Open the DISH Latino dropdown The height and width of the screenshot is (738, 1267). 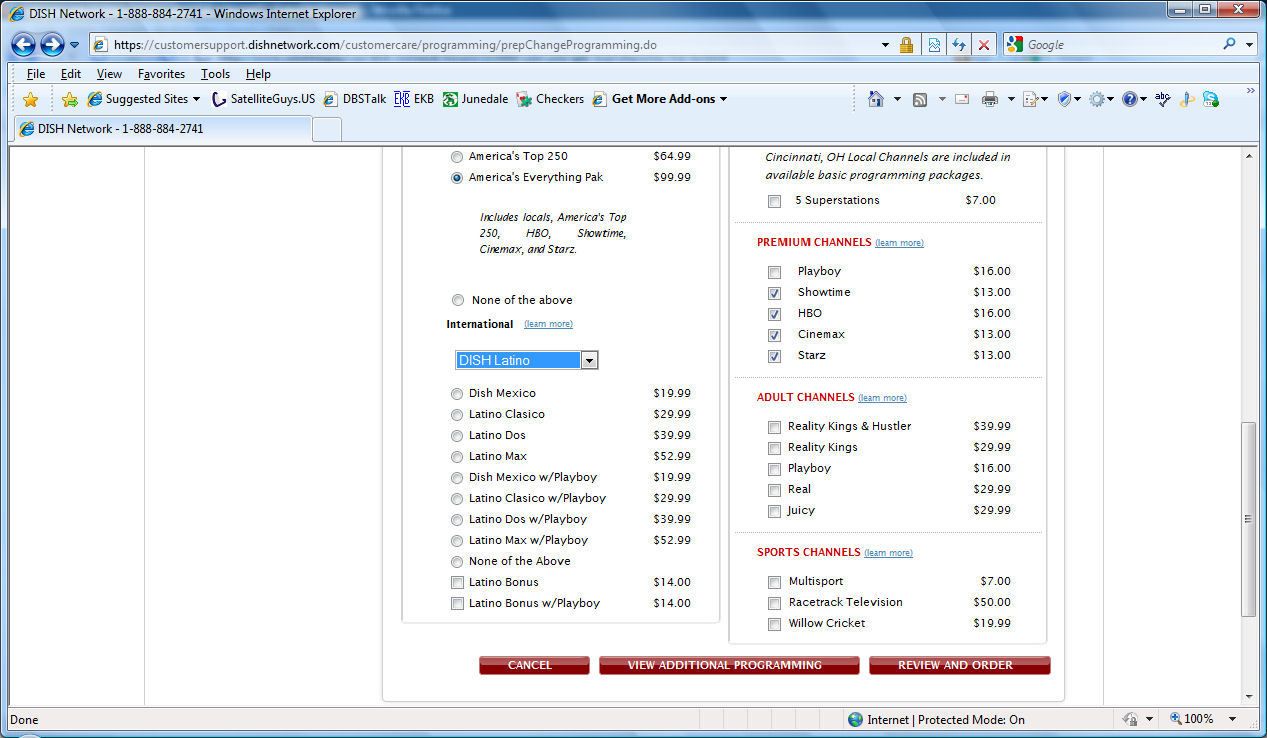526,360
